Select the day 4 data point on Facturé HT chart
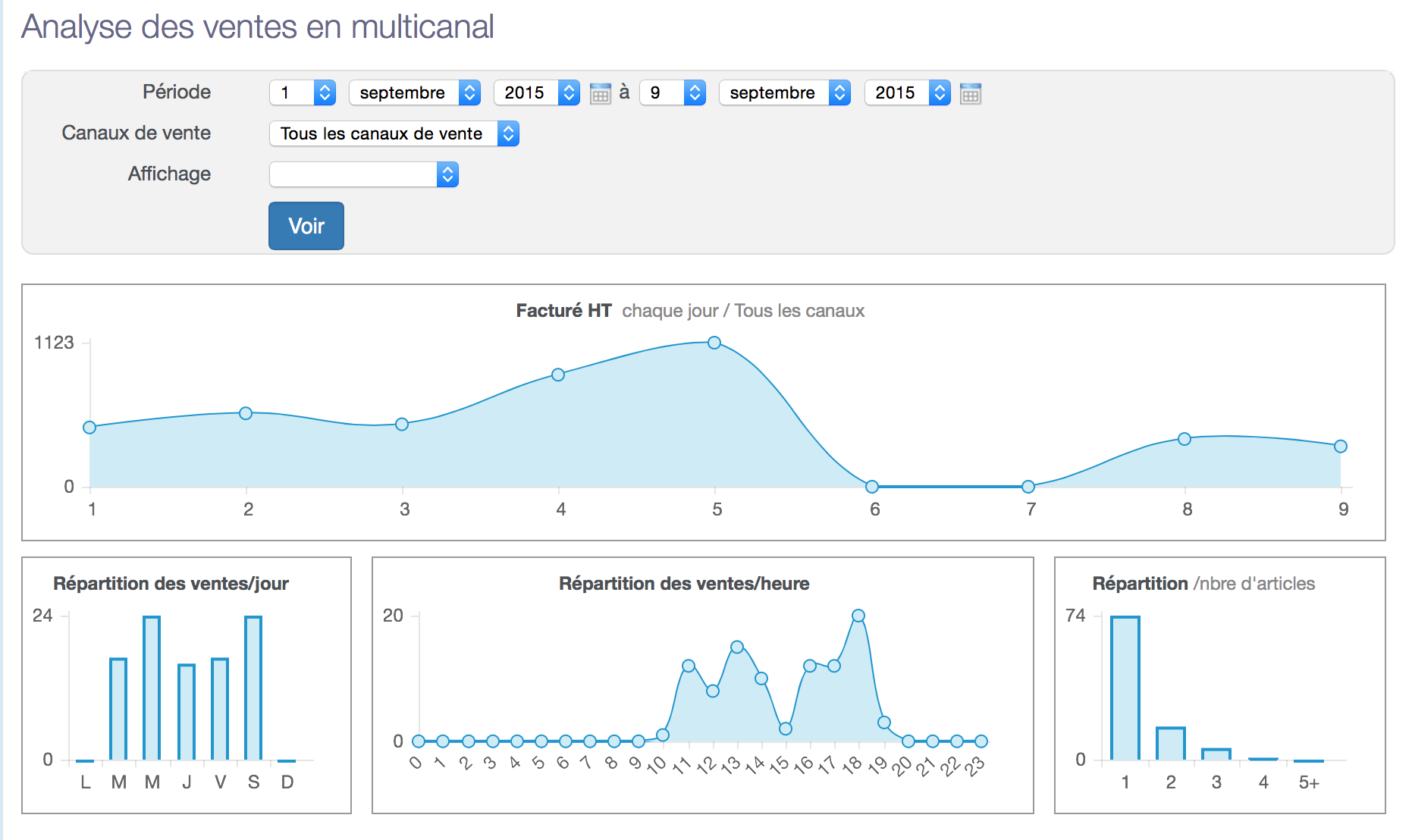This screenshot has width=1412, height=840. [x=558, y=375]
